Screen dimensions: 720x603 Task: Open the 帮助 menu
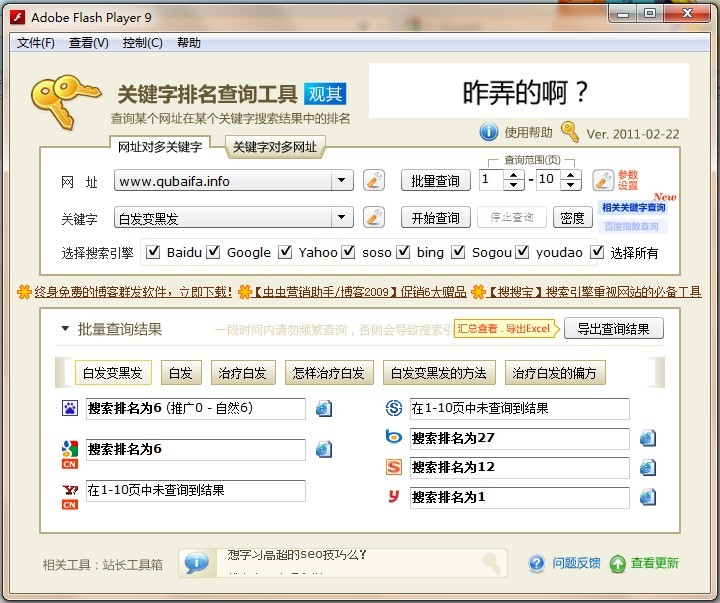coord(189,43)
